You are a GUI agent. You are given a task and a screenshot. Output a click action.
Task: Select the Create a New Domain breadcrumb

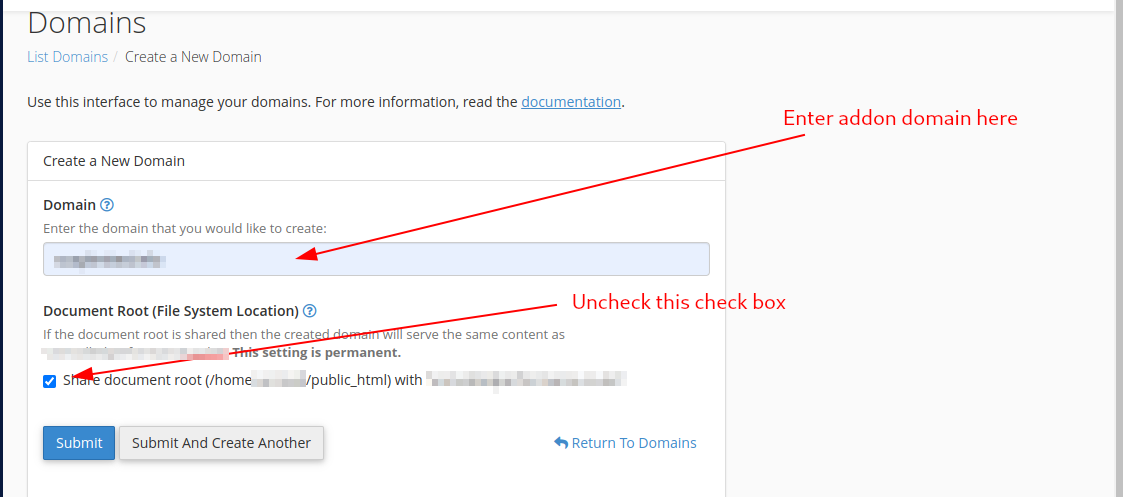(x=193, y=57)
